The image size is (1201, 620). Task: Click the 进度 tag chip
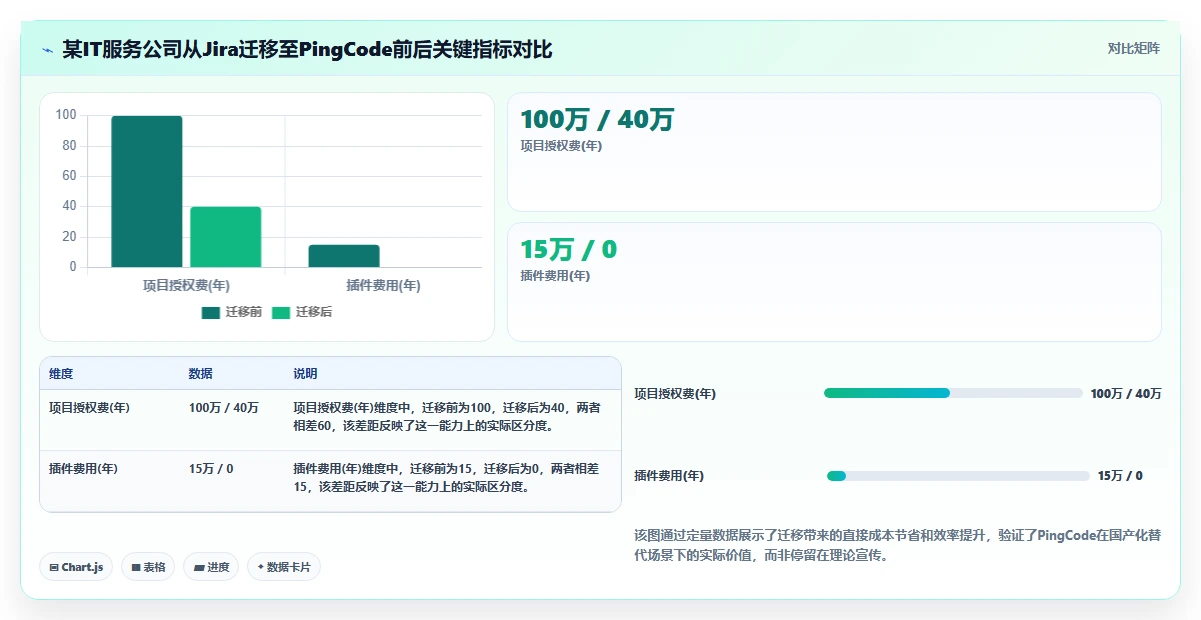pyautogui.click(x=211, y=567)
